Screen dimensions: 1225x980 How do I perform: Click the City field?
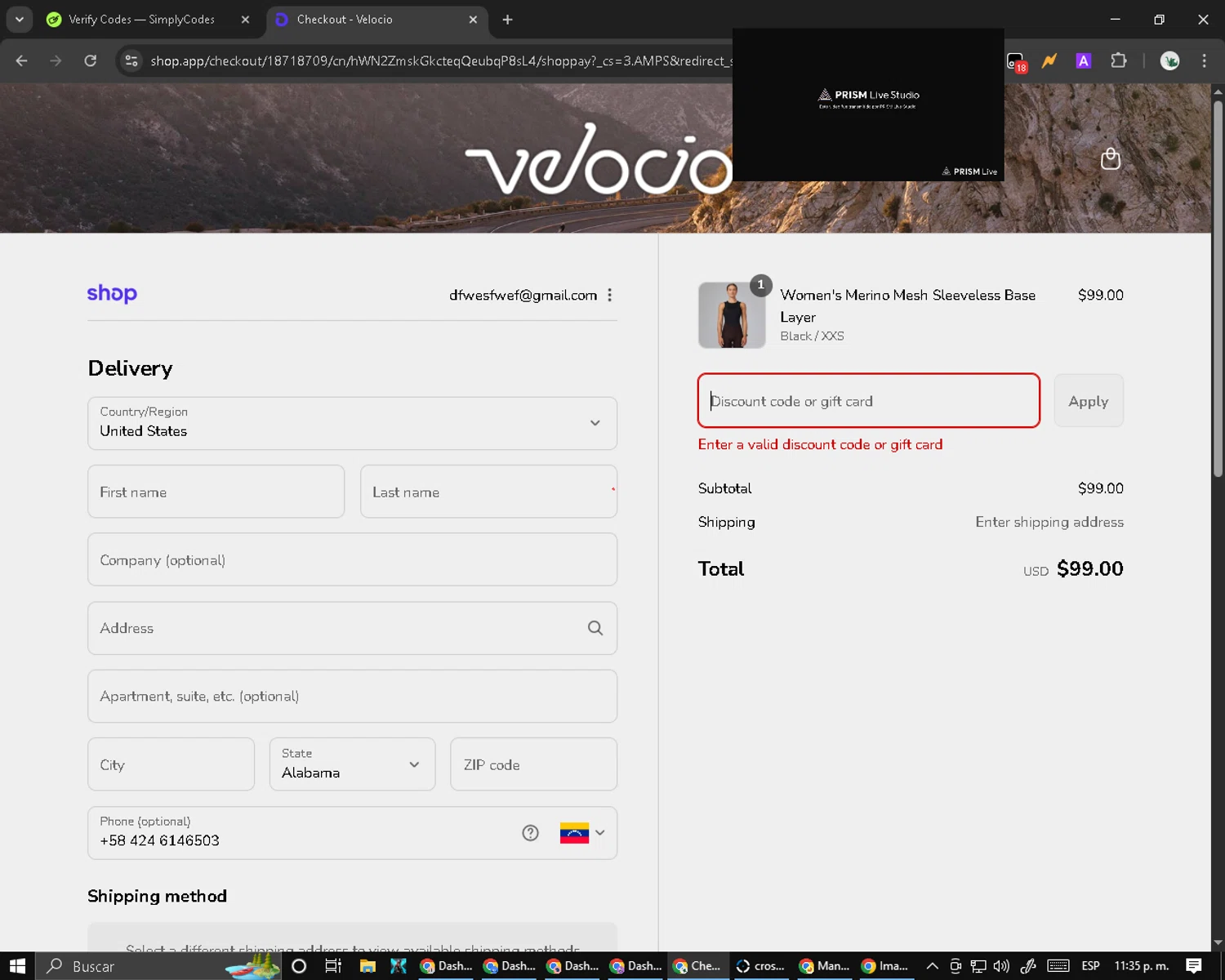(171, 764)
